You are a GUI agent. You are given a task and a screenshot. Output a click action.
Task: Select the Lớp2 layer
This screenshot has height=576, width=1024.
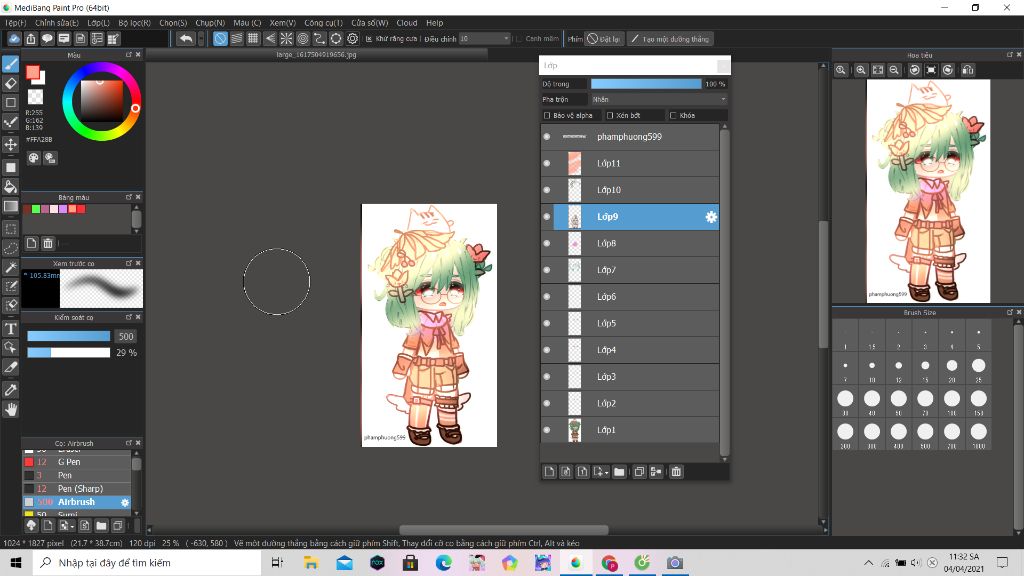(630, 404)
